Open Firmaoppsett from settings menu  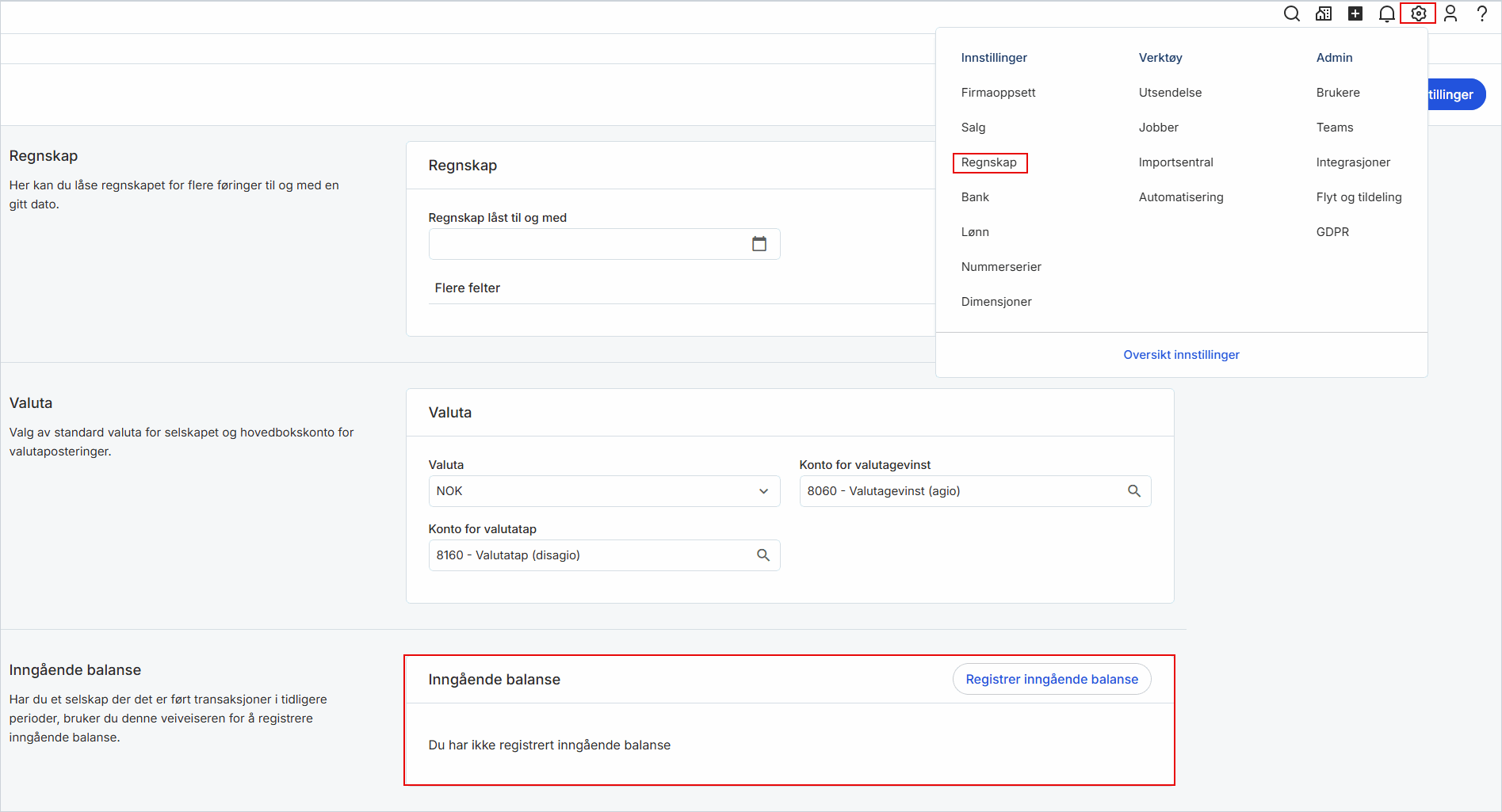[x=998, y=93]
